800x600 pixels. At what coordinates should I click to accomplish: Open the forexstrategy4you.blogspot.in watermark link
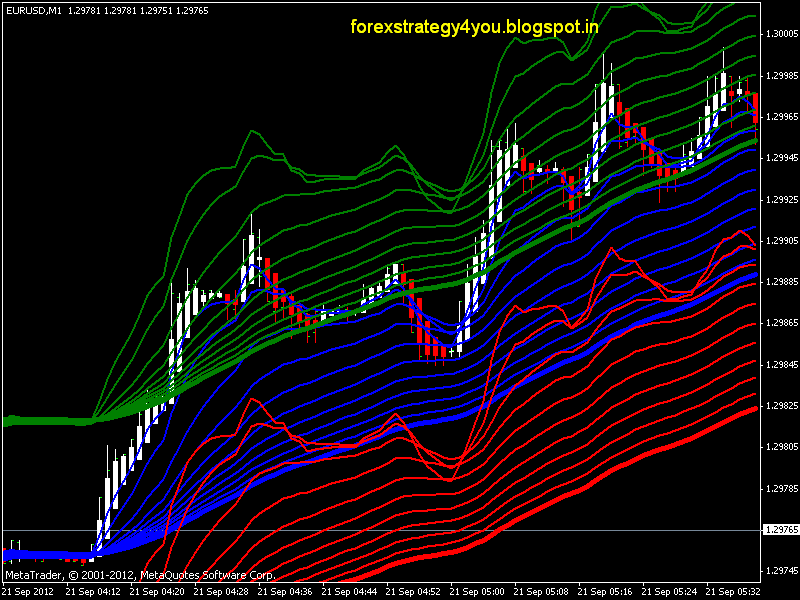pos(475,26)
